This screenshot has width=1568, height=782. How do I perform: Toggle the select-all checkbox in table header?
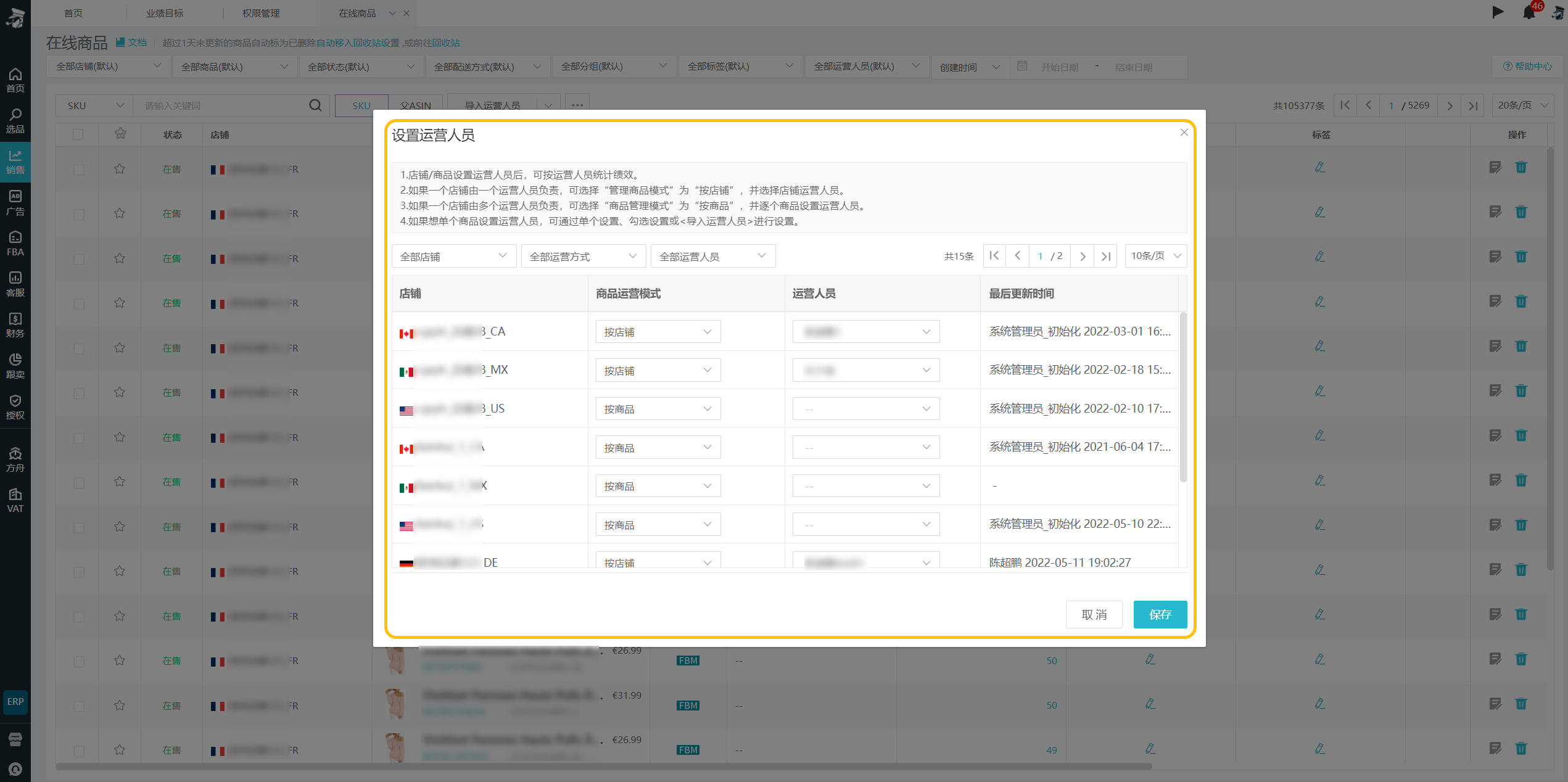[x=78, y=134]
